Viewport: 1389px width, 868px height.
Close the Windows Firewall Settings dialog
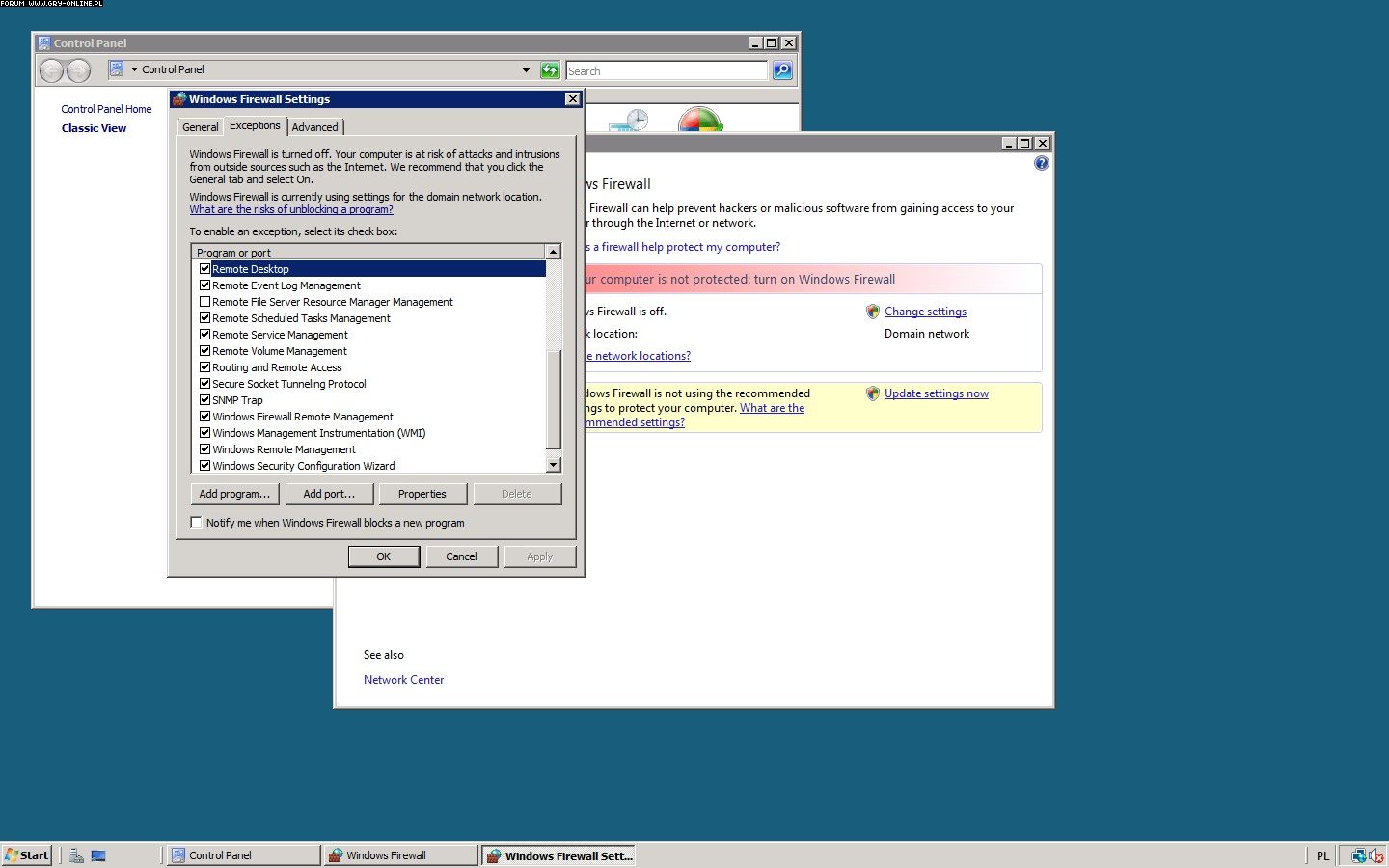(573, 99)
